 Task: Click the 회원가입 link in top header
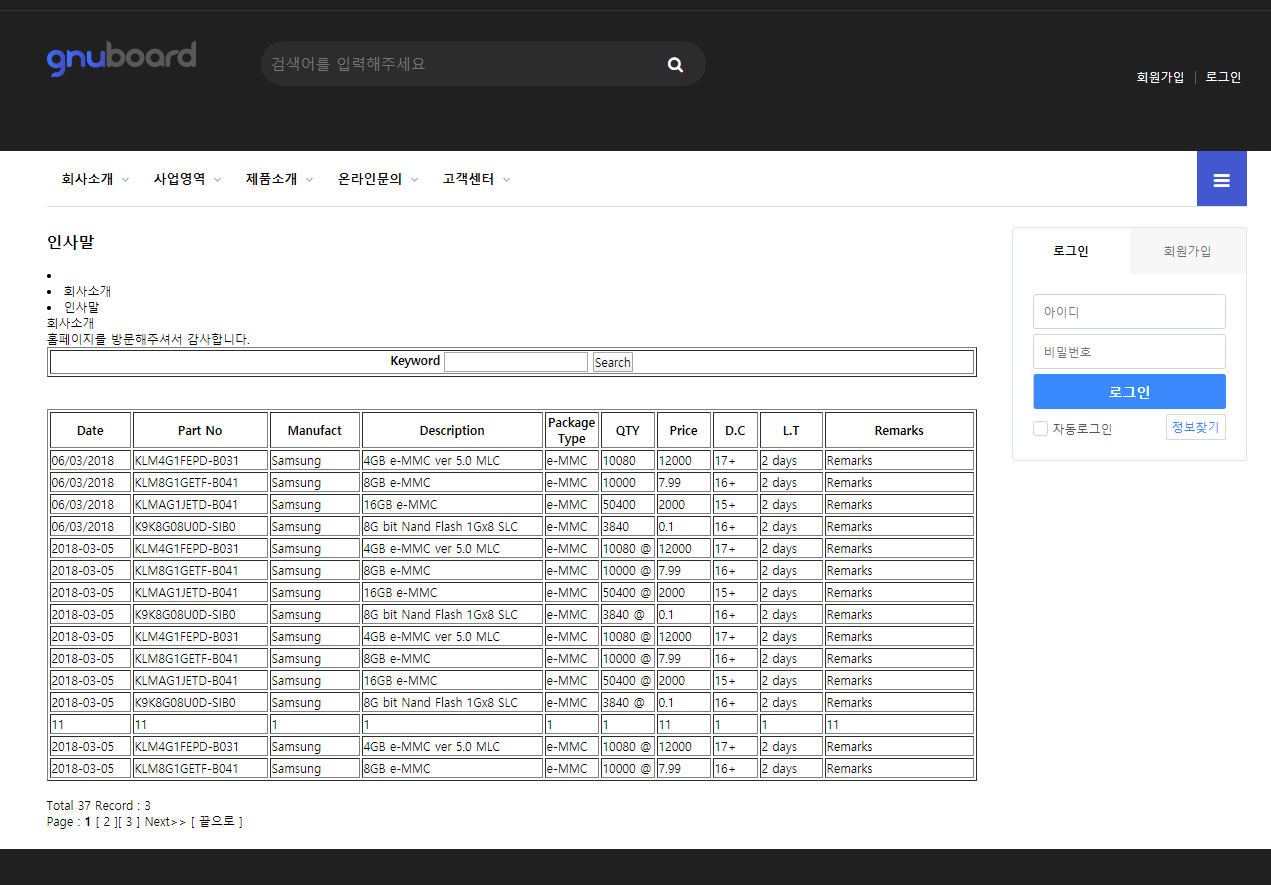1159,77
